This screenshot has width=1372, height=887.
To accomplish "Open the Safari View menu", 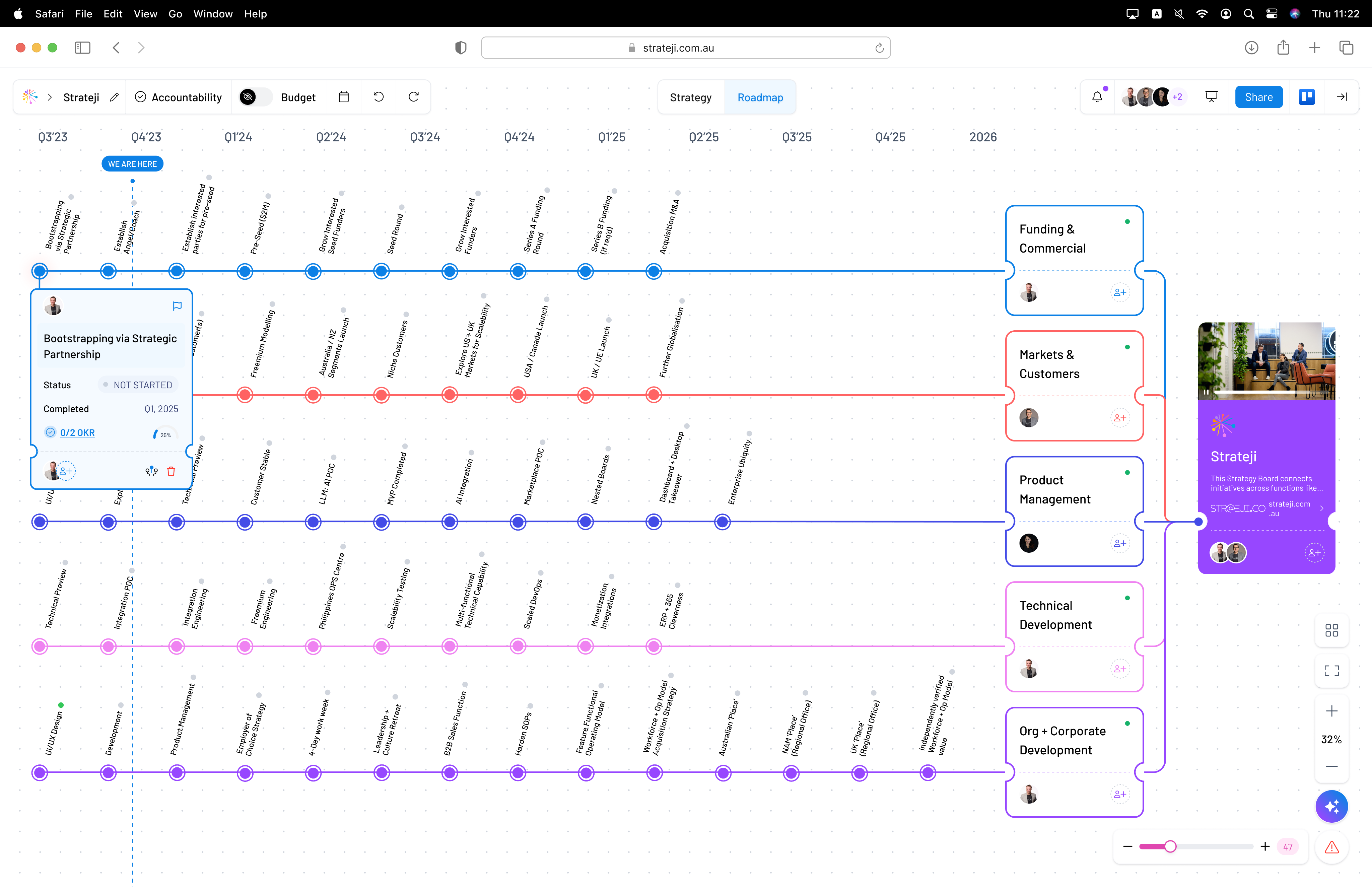I will [145, 14].
